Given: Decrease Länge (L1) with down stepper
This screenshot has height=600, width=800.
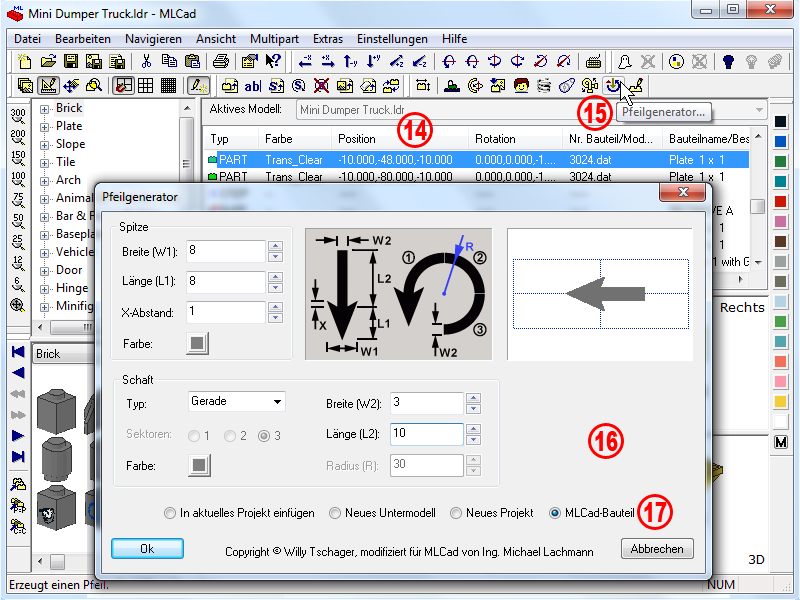Looking at the screenshot, I should (x=276, y=288).
